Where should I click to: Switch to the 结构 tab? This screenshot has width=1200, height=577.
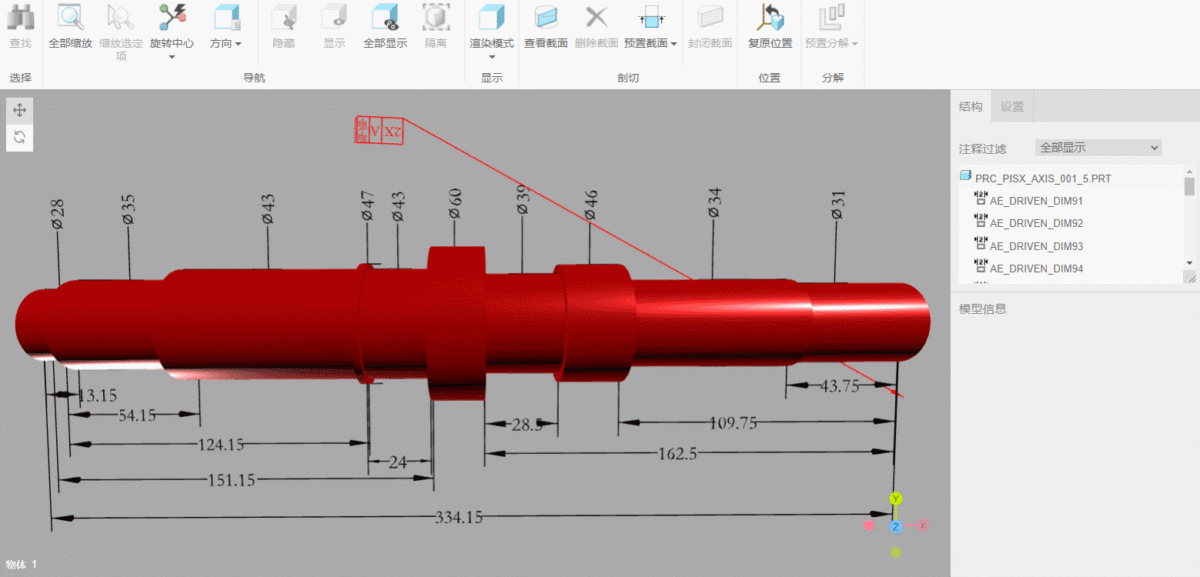click(x=970, y=107)
